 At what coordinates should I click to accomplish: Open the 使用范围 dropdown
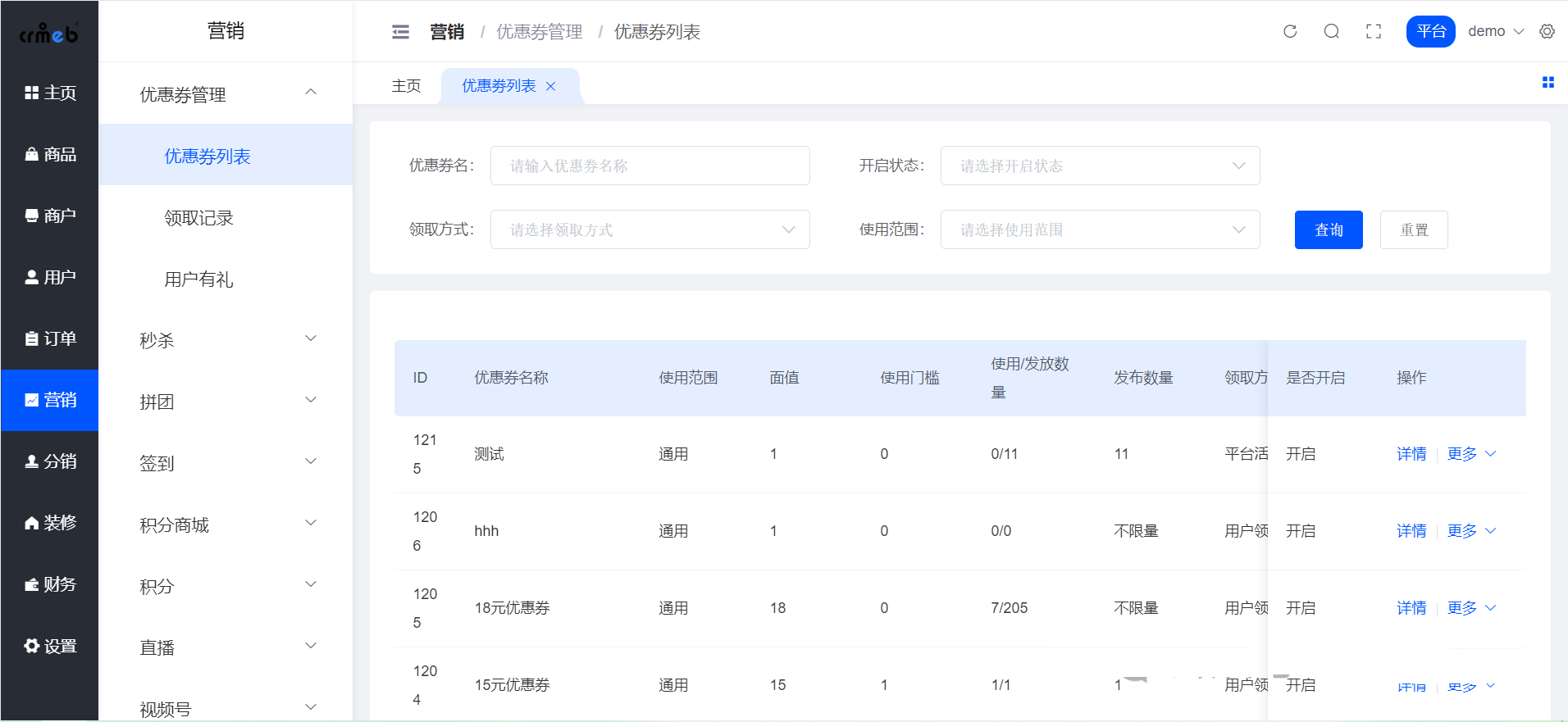coord(1099,229)
